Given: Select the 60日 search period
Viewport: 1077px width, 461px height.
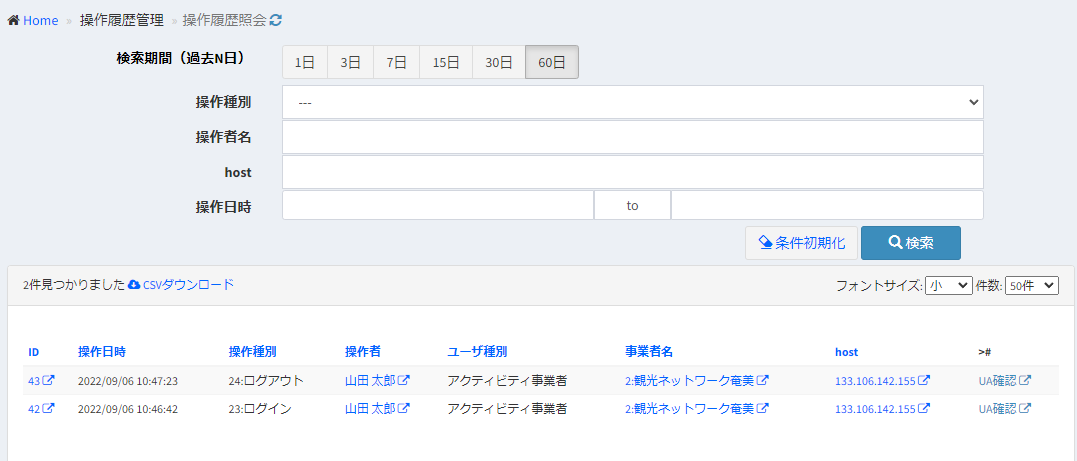Looking at the screenshot, I should coord(552,63).
